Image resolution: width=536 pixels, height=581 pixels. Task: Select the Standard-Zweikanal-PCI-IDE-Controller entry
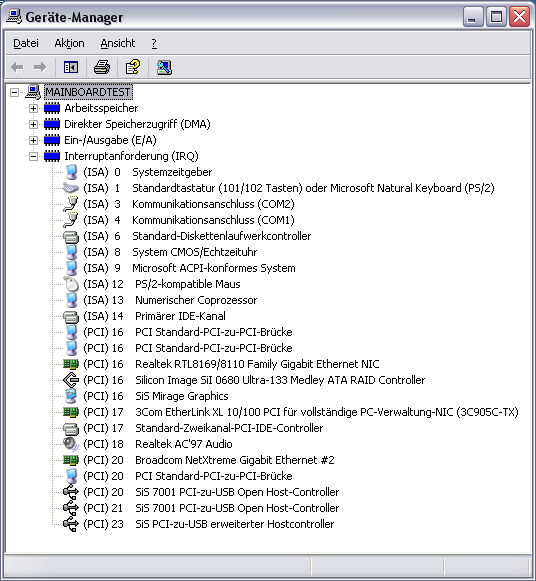203,428
